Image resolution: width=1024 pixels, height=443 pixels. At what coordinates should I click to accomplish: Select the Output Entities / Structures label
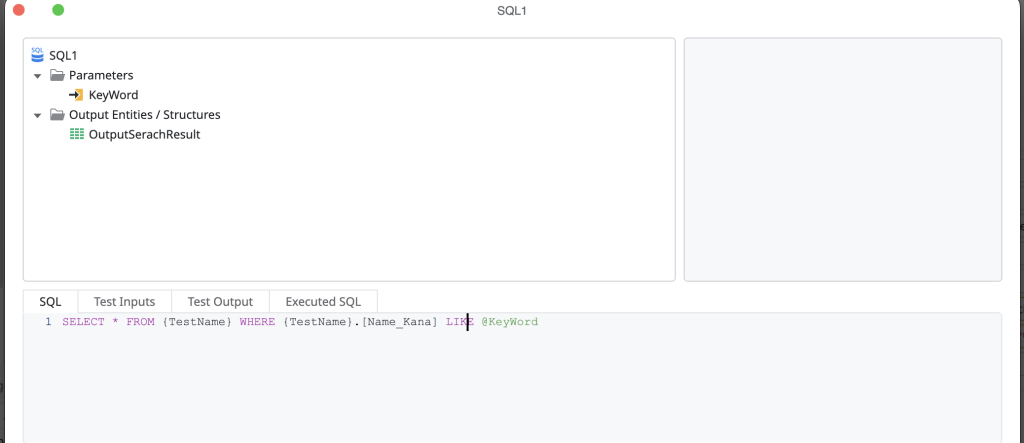(x=144, y=115)
